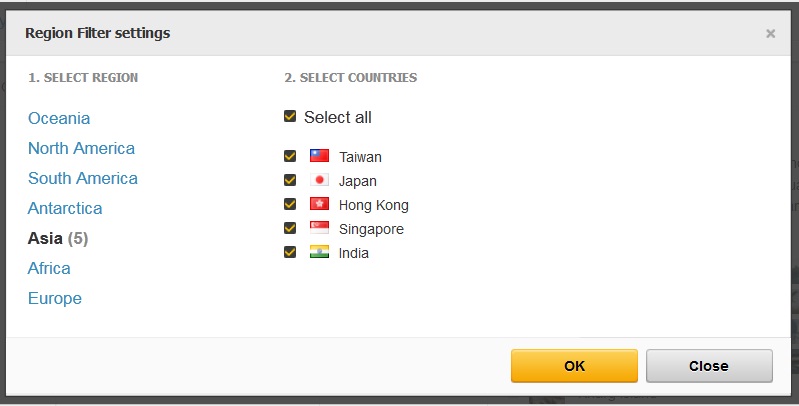This screenshot has width=799, height=406.
Task: Show countries for Africa
Action: 49,268
